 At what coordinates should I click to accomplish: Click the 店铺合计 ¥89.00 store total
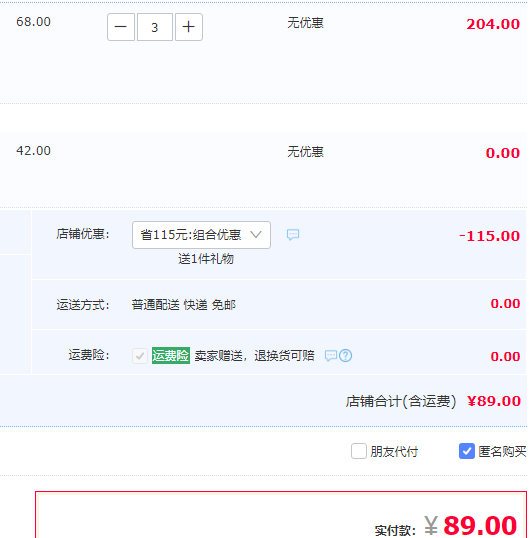494,401
